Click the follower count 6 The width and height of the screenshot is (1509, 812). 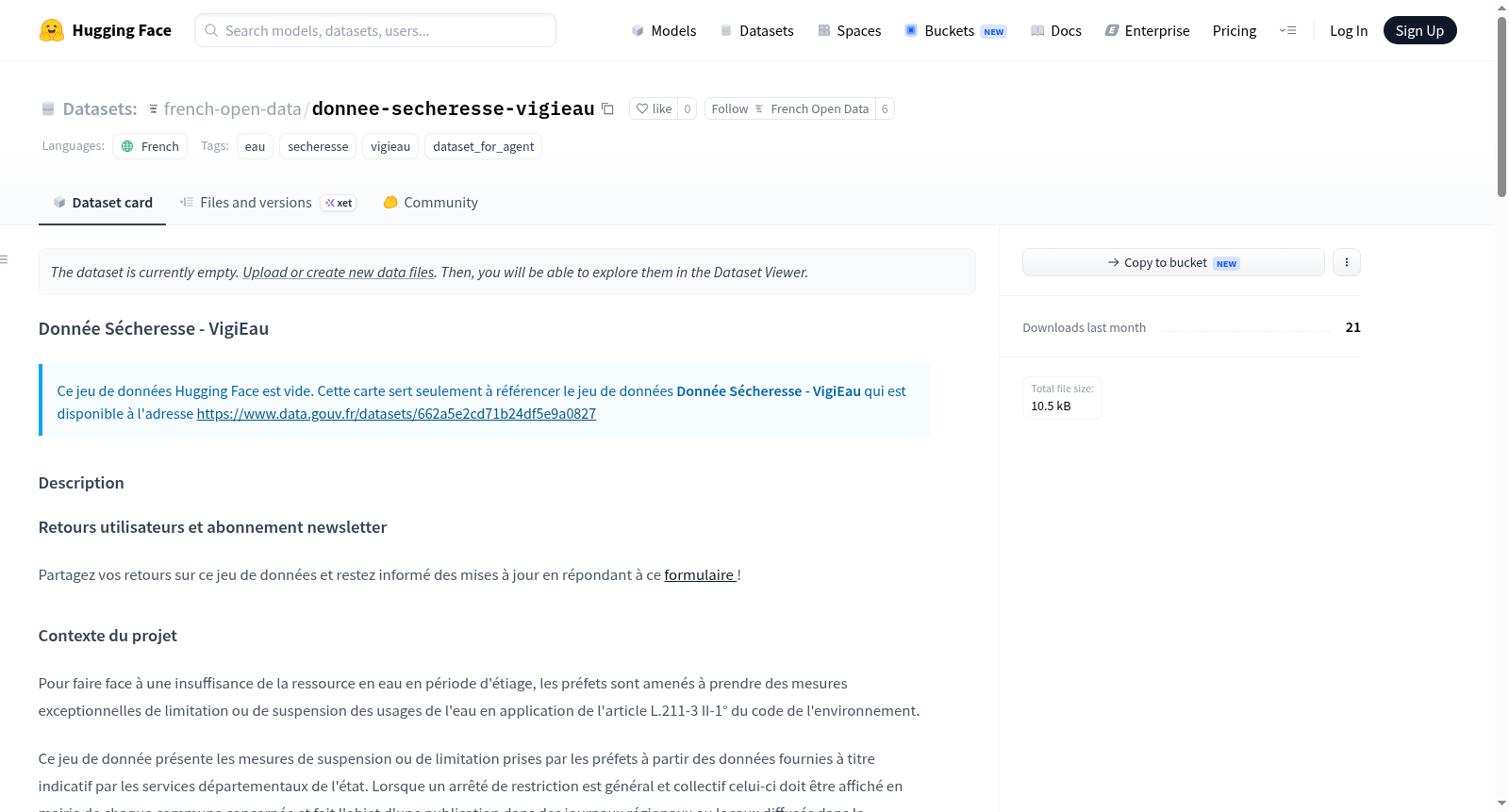click(x=885, y=108)
